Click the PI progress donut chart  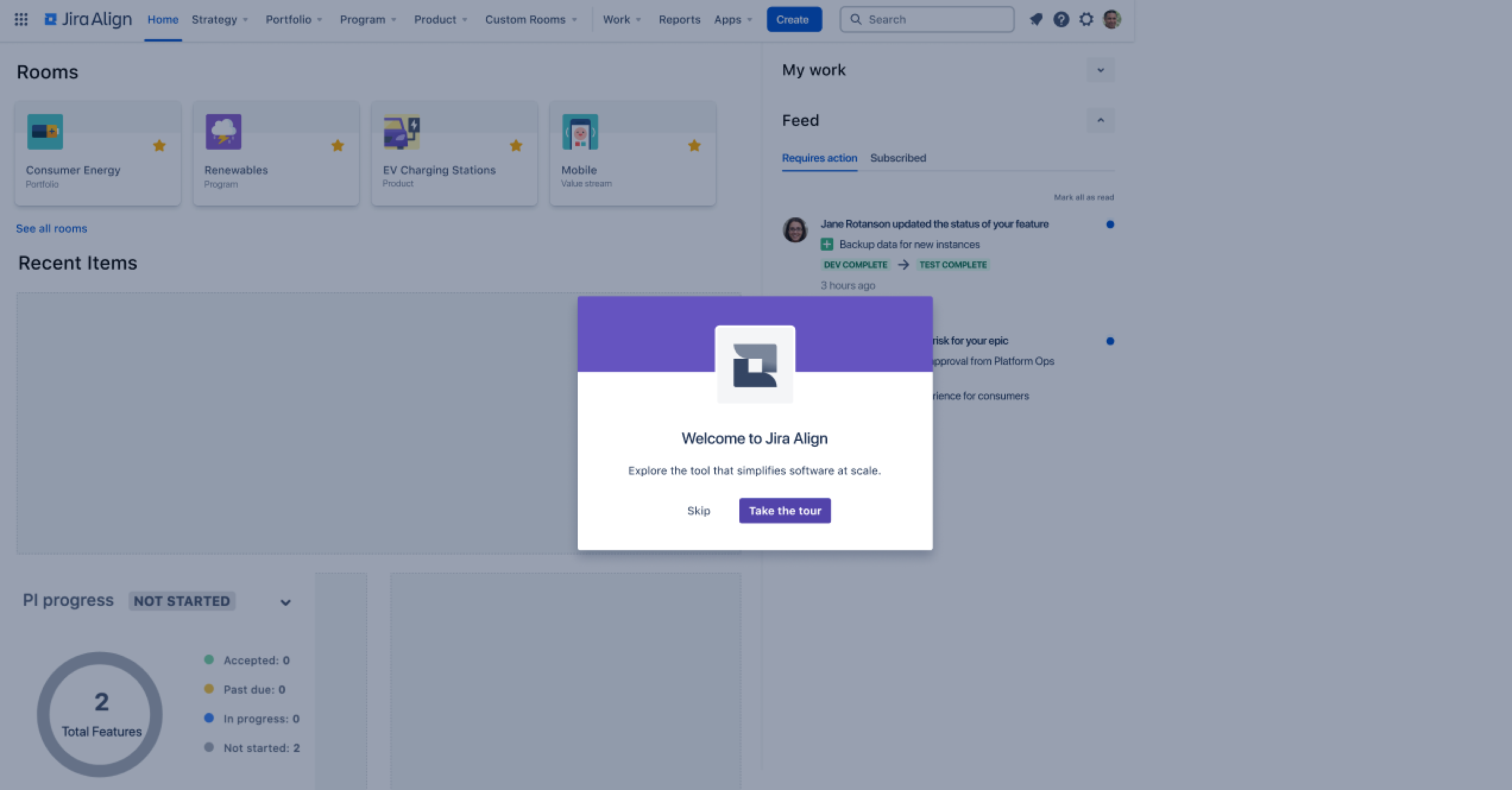click(x=100, y=715)
